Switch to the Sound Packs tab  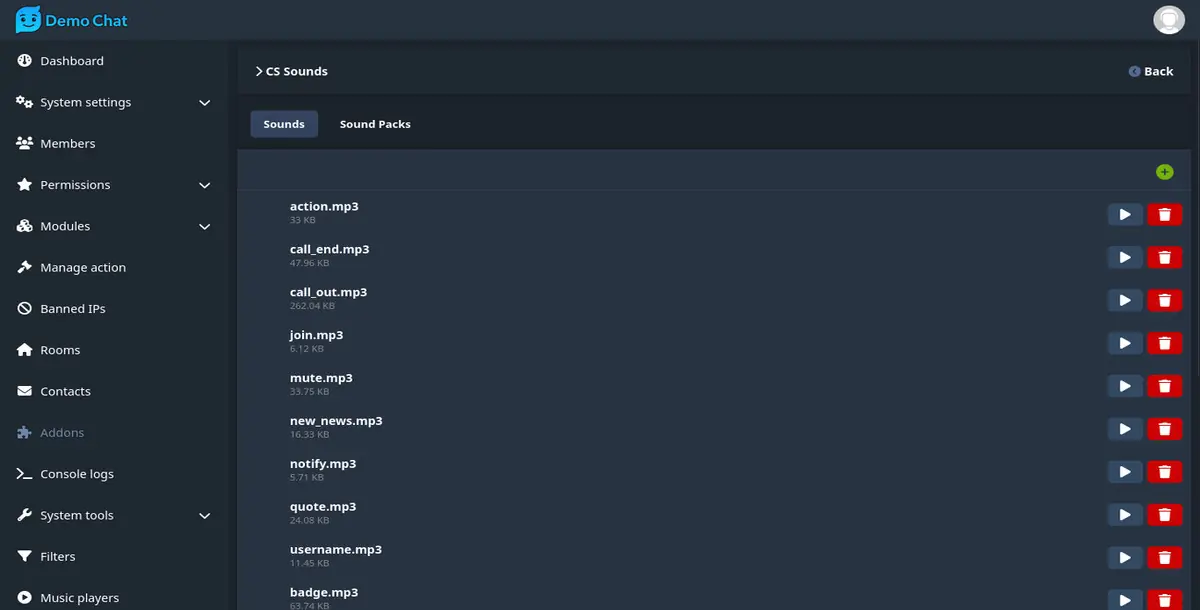pyautogui.click(x=375, y=123)
